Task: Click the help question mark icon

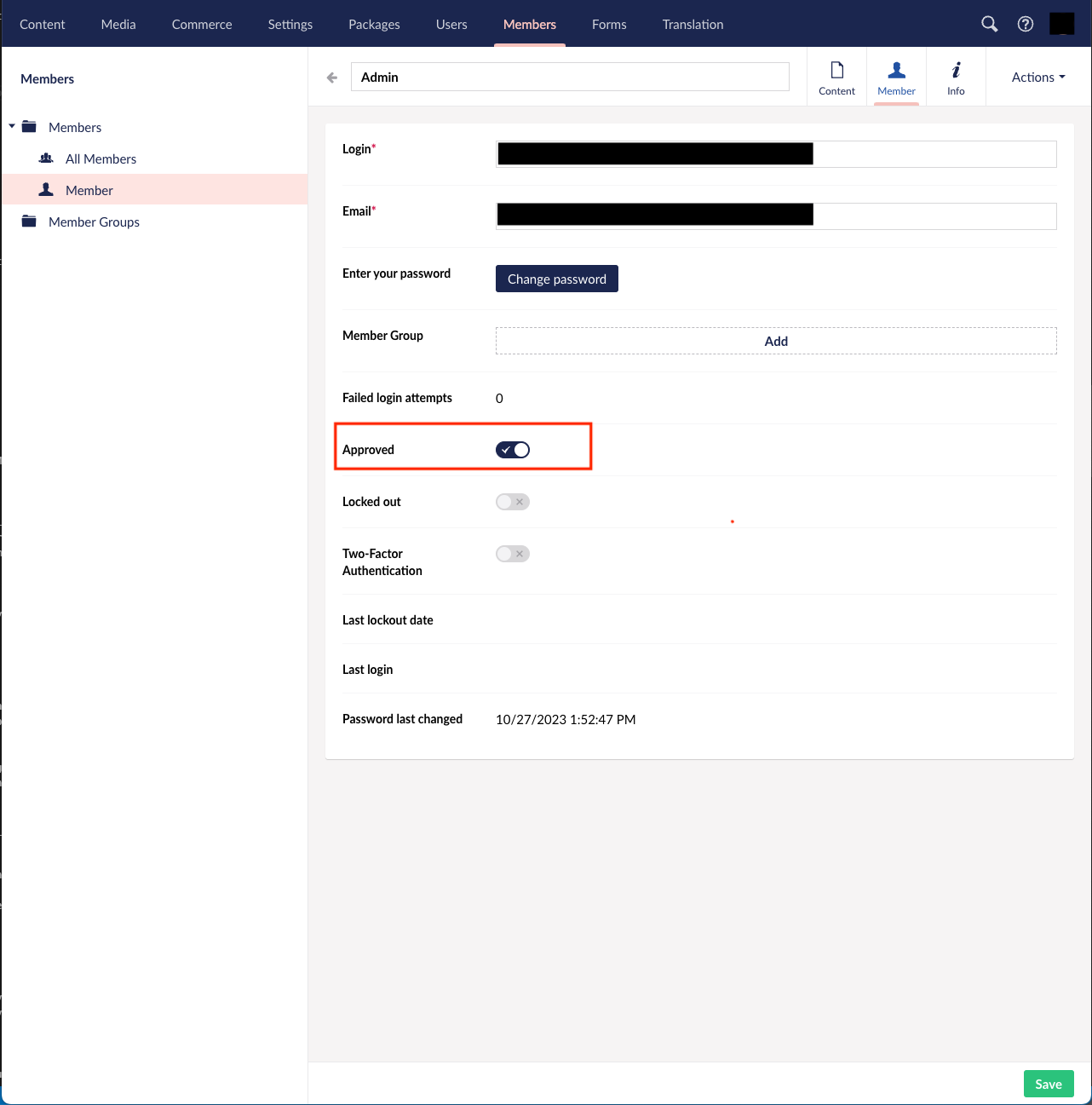Action: tap(1026, 24)
